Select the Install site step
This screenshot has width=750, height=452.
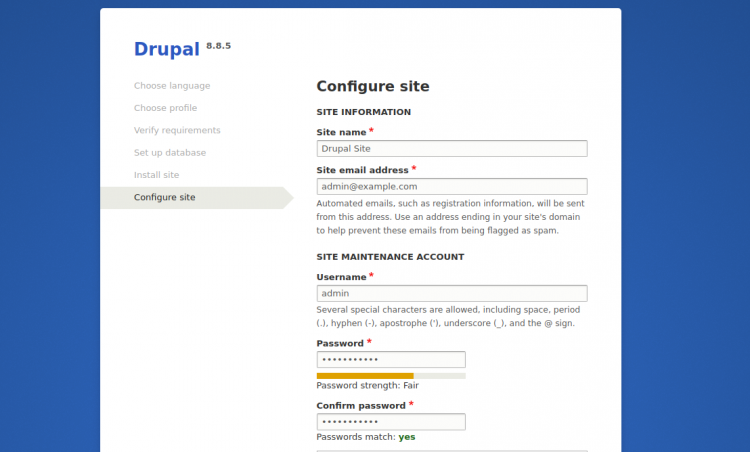pyautogui.click(x=156, y=175)
